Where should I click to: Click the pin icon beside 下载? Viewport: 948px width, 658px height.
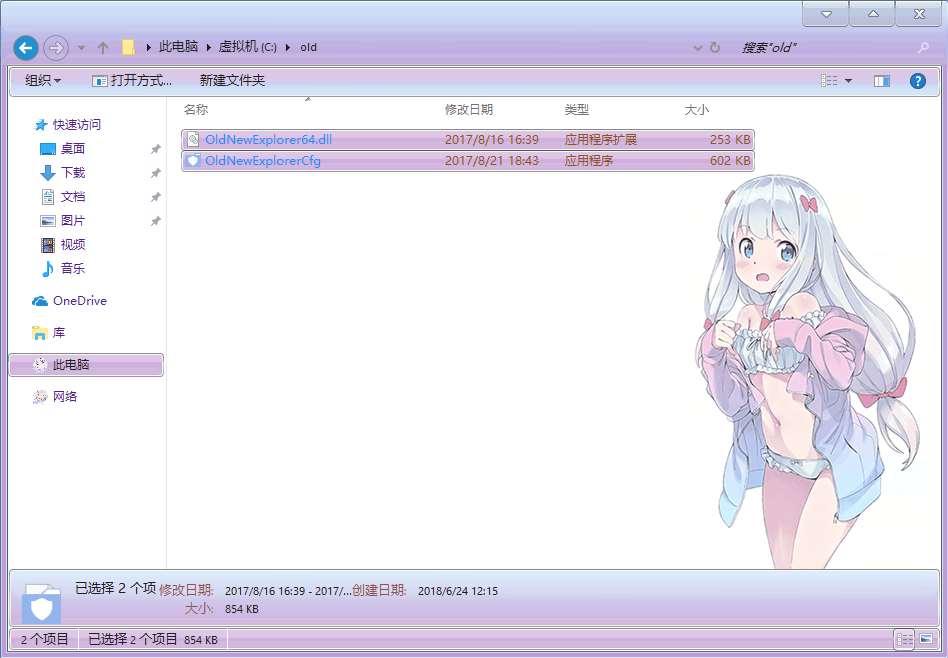(155, 173)
